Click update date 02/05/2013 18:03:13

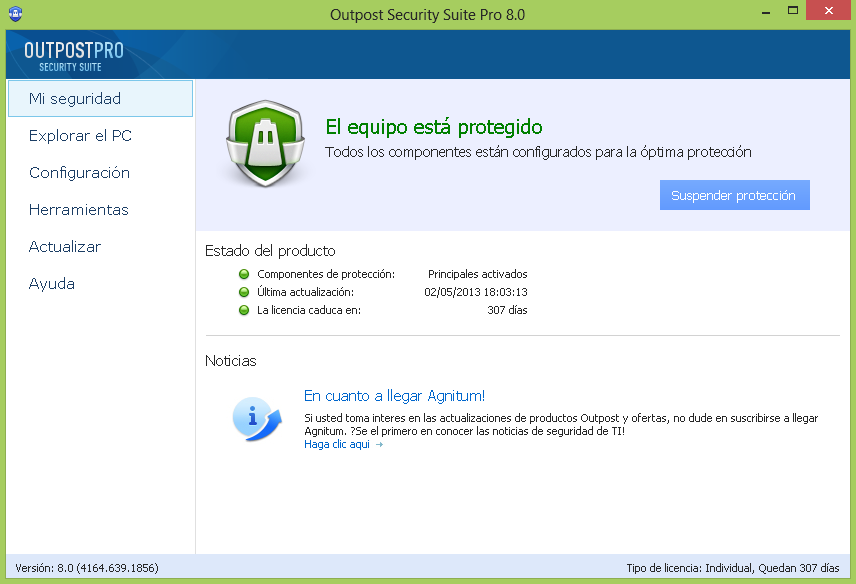pyautogui.click(x=475, y=292)
